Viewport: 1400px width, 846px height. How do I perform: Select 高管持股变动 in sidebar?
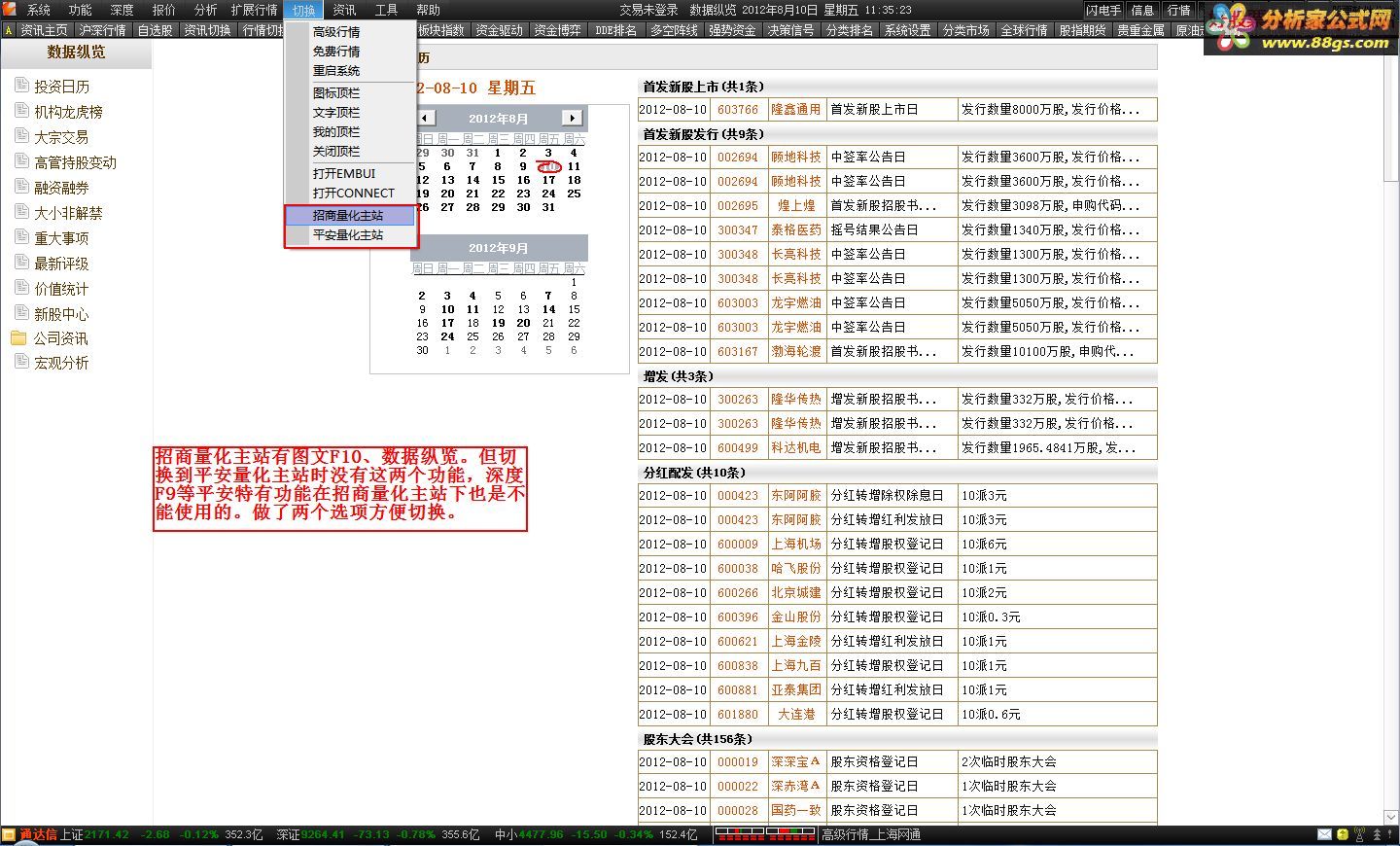(x=75, y=162)
